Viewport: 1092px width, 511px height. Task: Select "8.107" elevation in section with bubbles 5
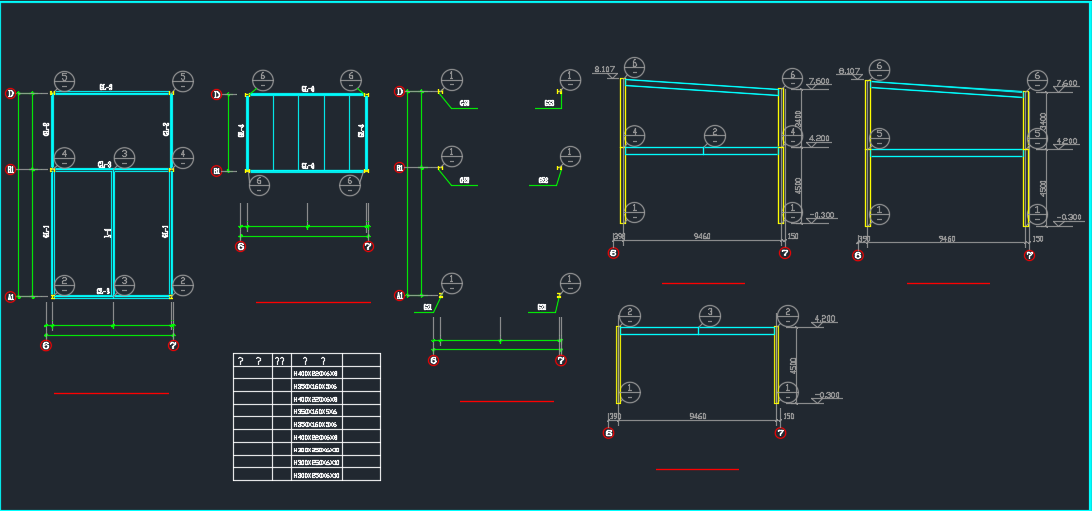pos(850,71)
